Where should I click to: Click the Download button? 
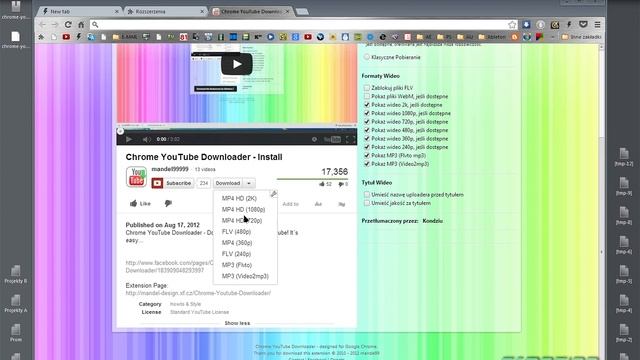[228, 183]
